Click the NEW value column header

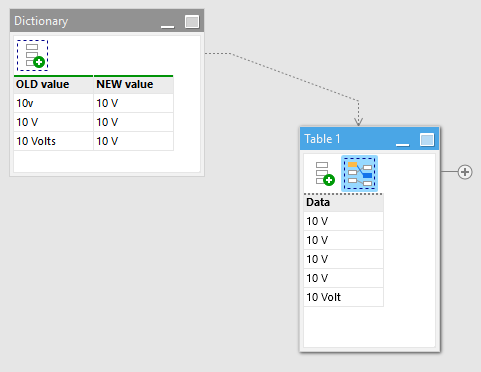133,85
